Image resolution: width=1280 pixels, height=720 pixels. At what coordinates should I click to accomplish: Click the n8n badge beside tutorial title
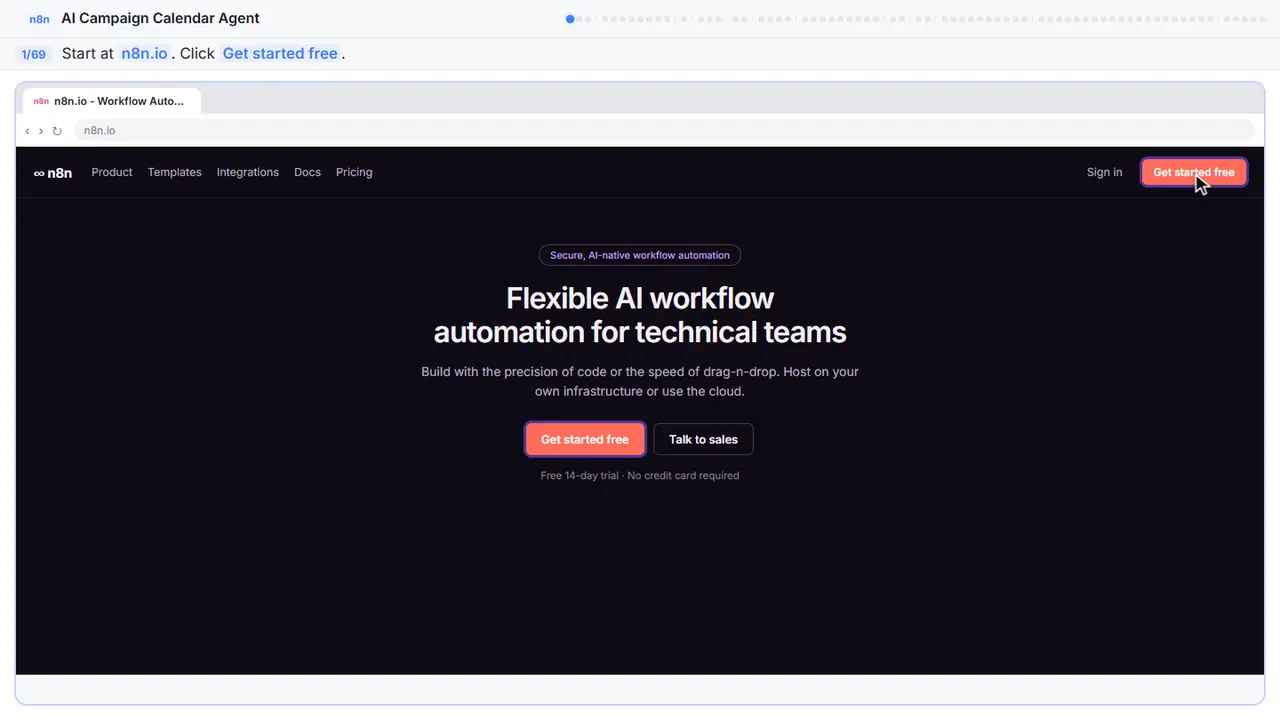(x=39, y=19)
